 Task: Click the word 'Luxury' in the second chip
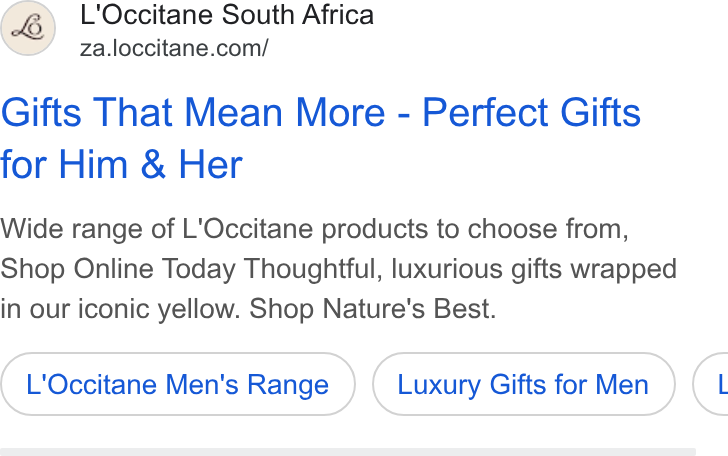(x=439, y=385)
